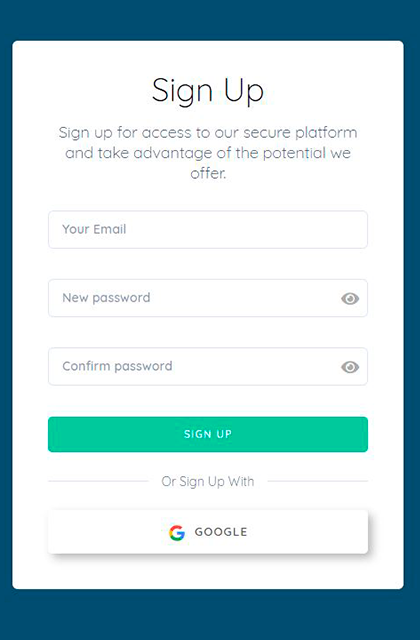
Task: Click the divider line right of Or Sign Up With
Action: [x=318, y=481]
